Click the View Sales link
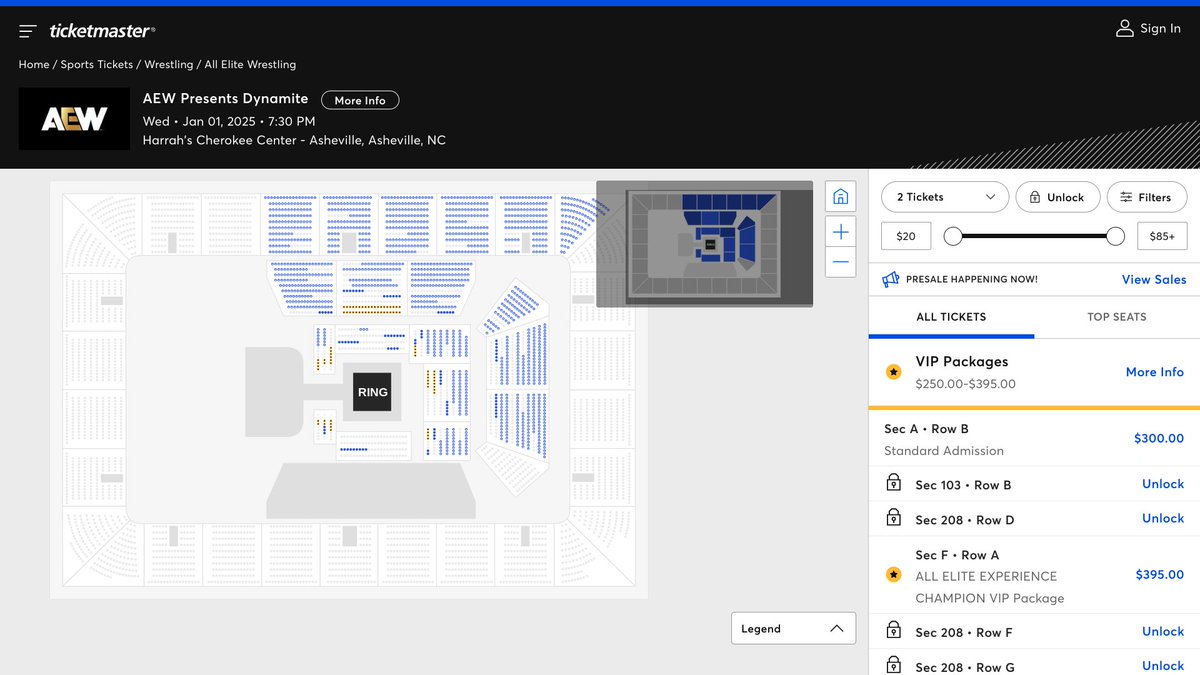The image size is (1200, 675). 1154,280
